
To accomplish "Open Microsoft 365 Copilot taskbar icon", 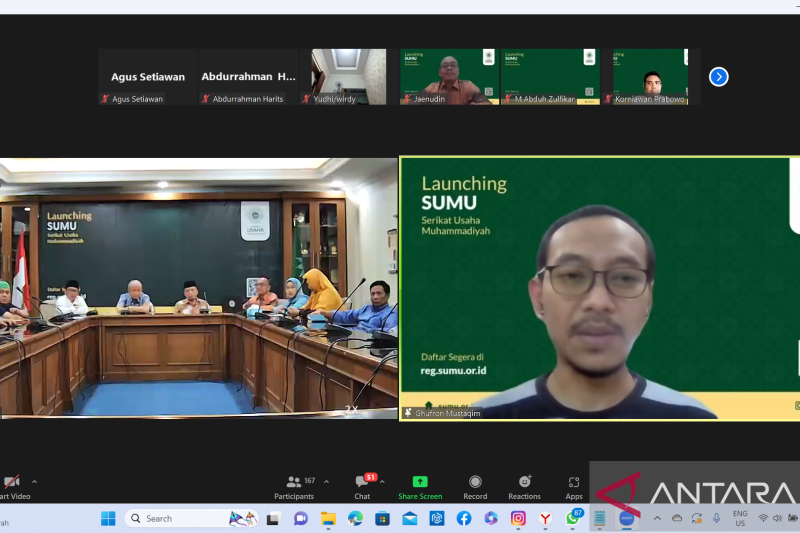I will (491, 519).
